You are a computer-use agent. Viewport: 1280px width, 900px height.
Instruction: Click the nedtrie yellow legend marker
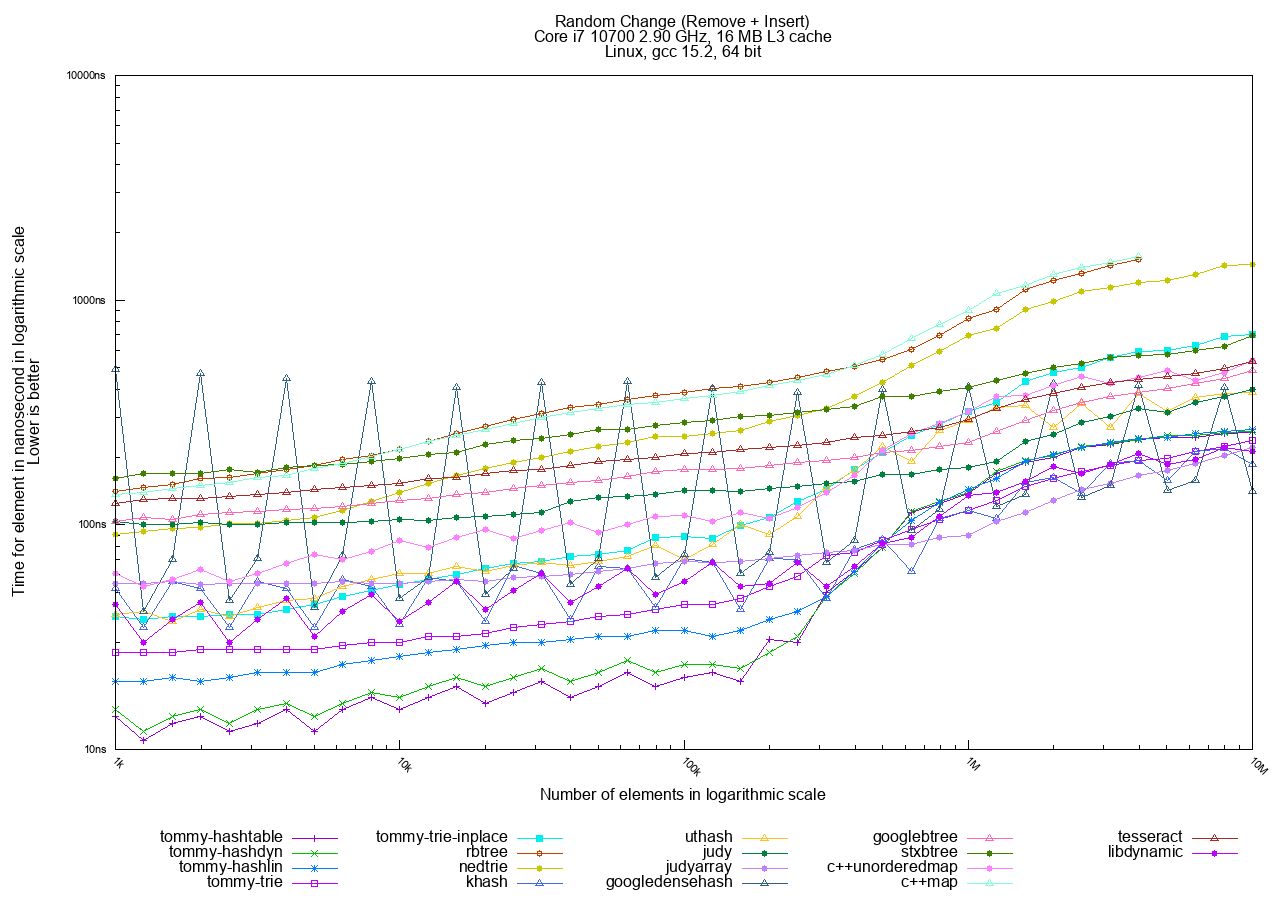[x=539, y=867]
